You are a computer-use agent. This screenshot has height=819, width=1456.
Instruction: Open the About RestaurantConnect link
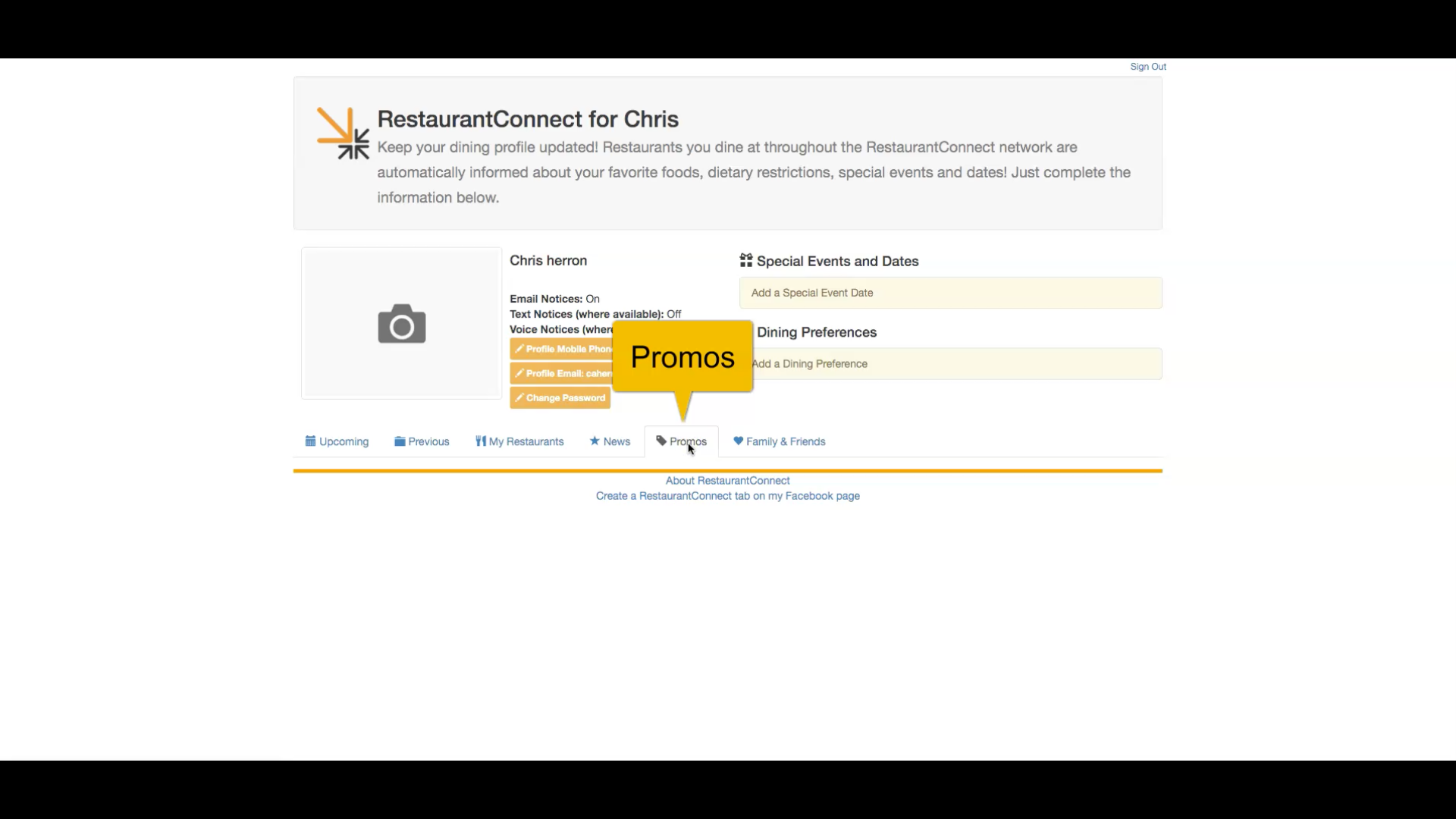tap(727, 481)
